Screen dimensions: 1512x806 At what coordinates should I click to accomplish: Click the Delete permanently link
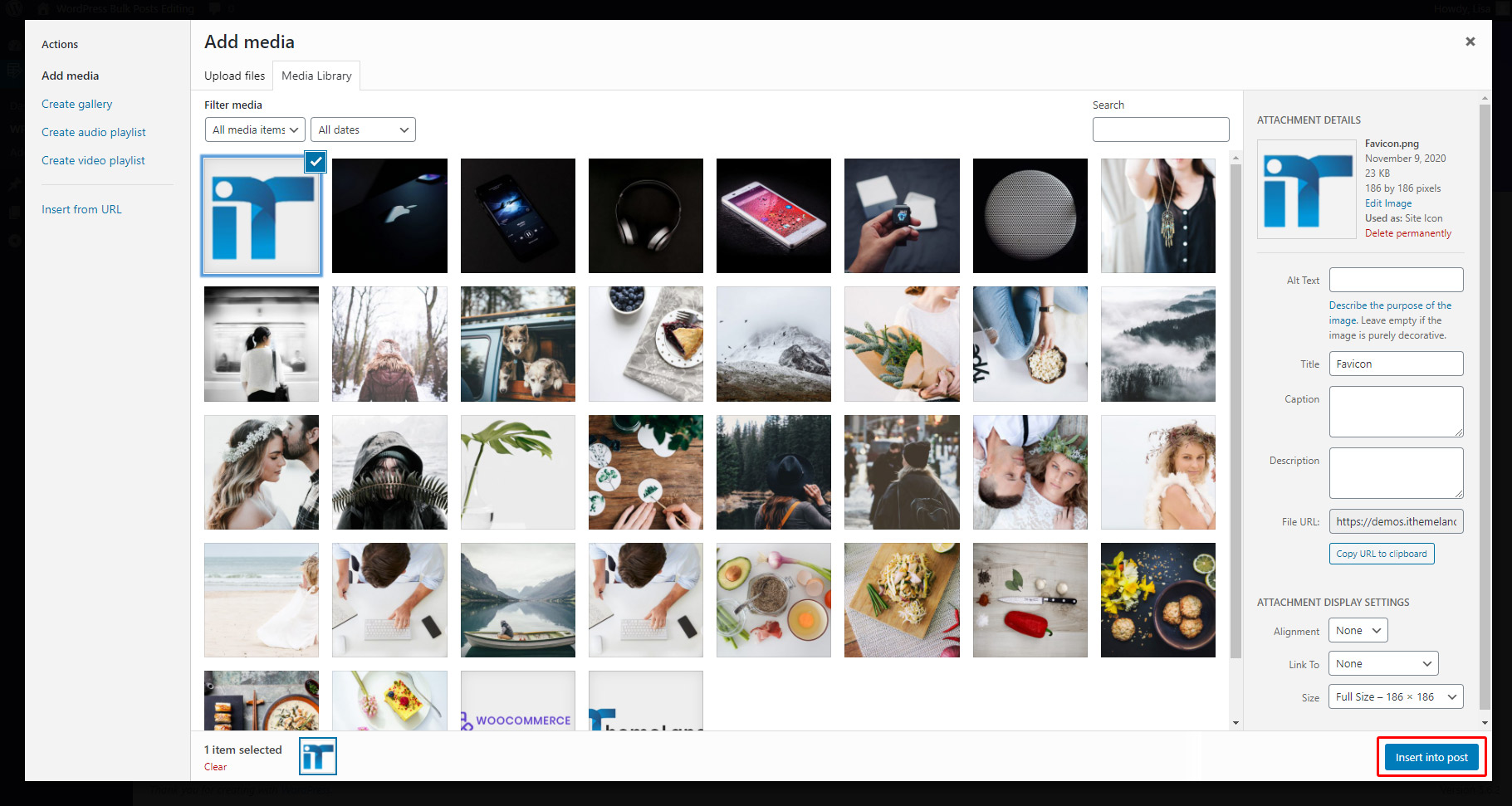pyautogui.click(x=1407, y=233)
